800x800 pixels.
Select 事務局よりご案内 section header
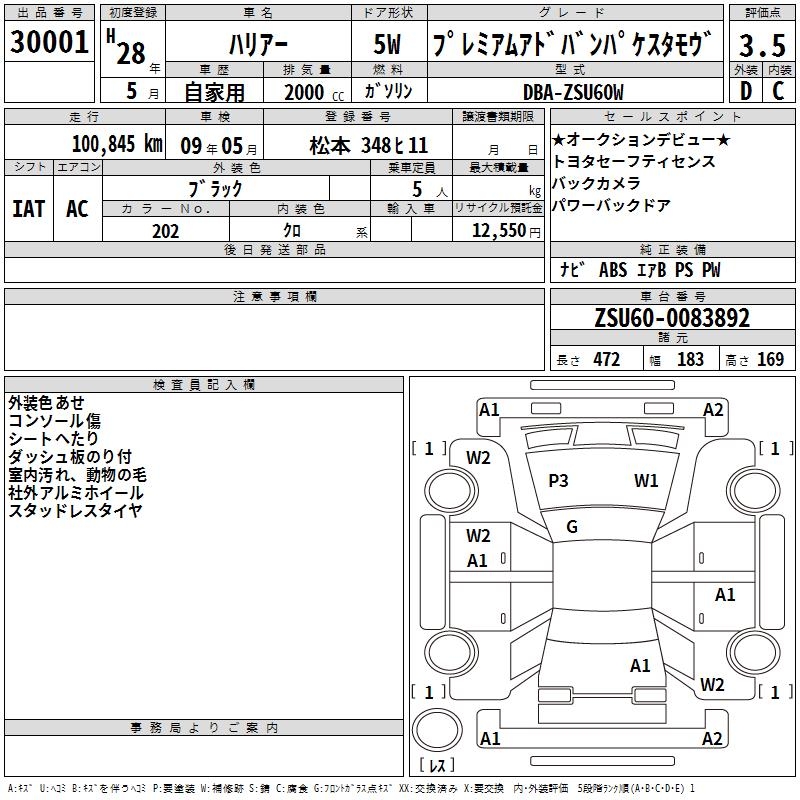pos(204,728)
